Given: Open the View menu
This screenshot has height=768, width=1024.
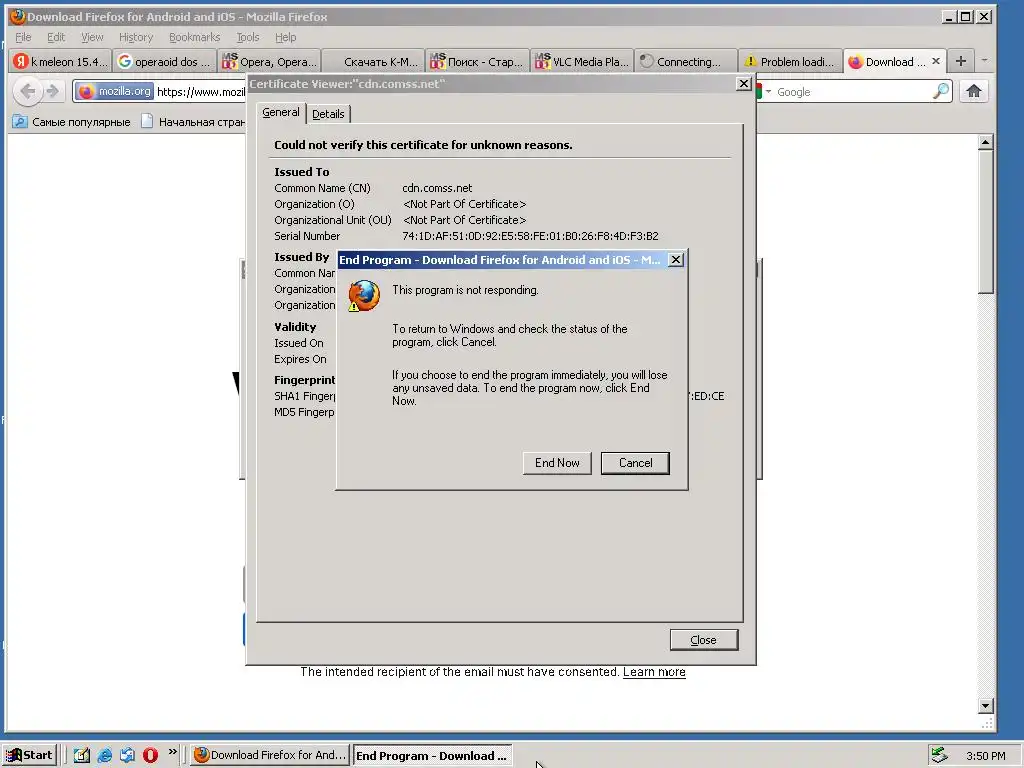Looking at the screenshot, I should click(92, 37).
